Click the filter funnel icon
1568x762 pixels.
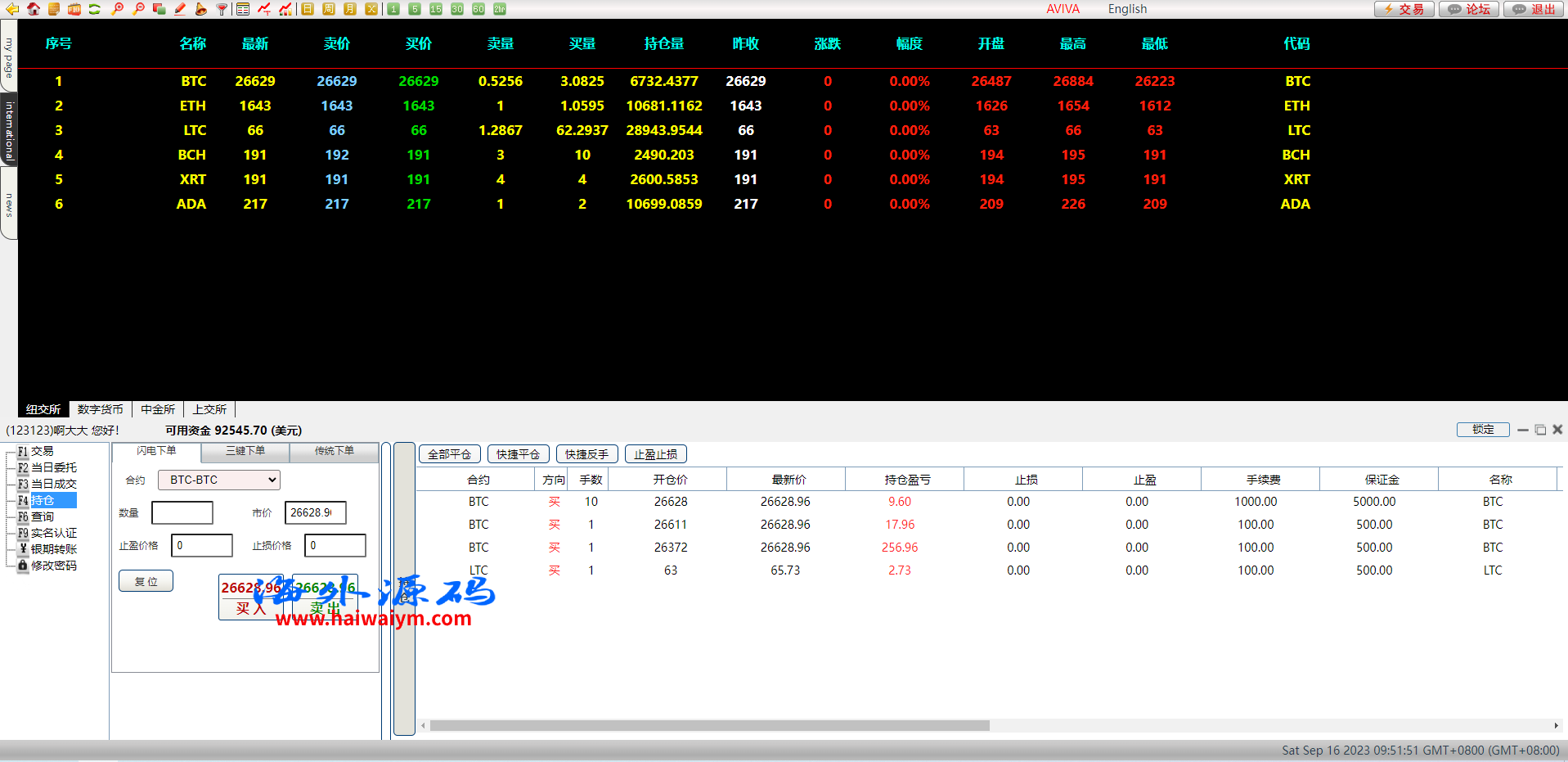(x=222, y=9)
